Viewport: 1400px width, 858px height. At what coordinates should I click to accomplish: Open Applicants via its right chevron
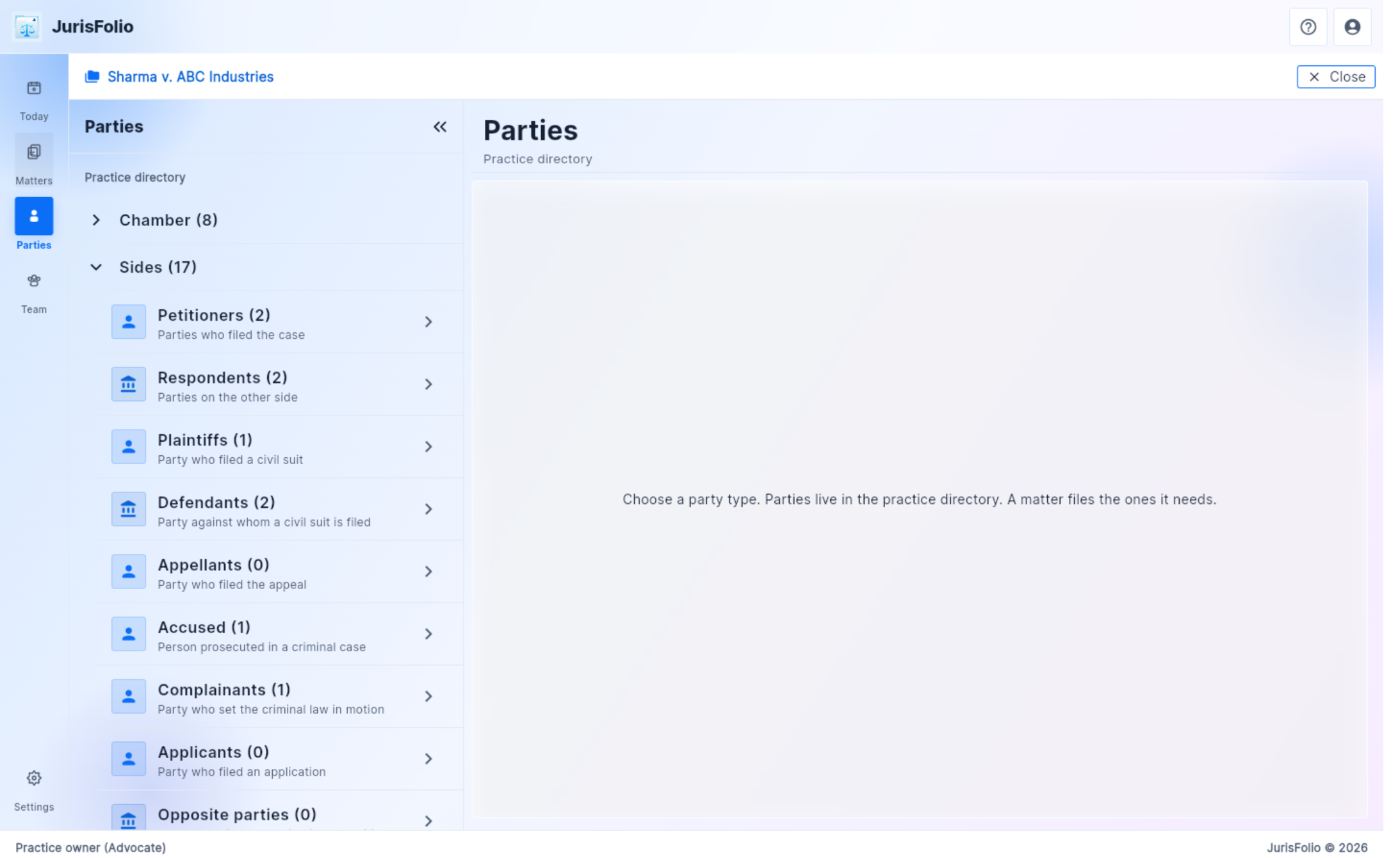pos(428,759)
